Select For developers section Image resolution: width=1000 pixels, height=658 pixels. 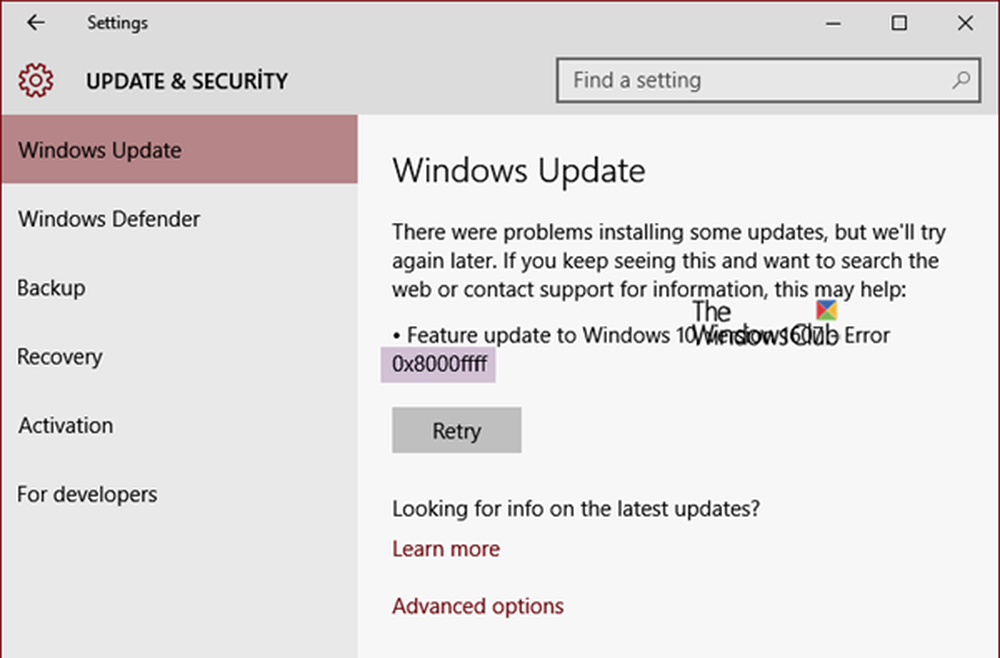click(x=87, y=494)
